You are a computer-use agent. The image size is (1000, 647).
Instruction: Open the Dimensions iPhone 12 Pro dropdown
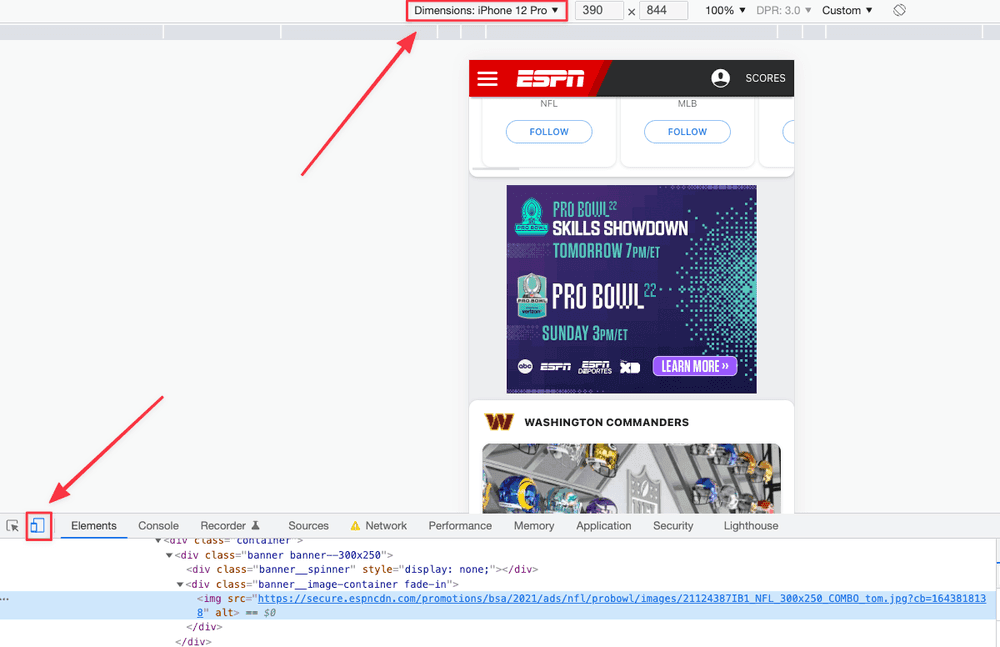tap(486, 10)
